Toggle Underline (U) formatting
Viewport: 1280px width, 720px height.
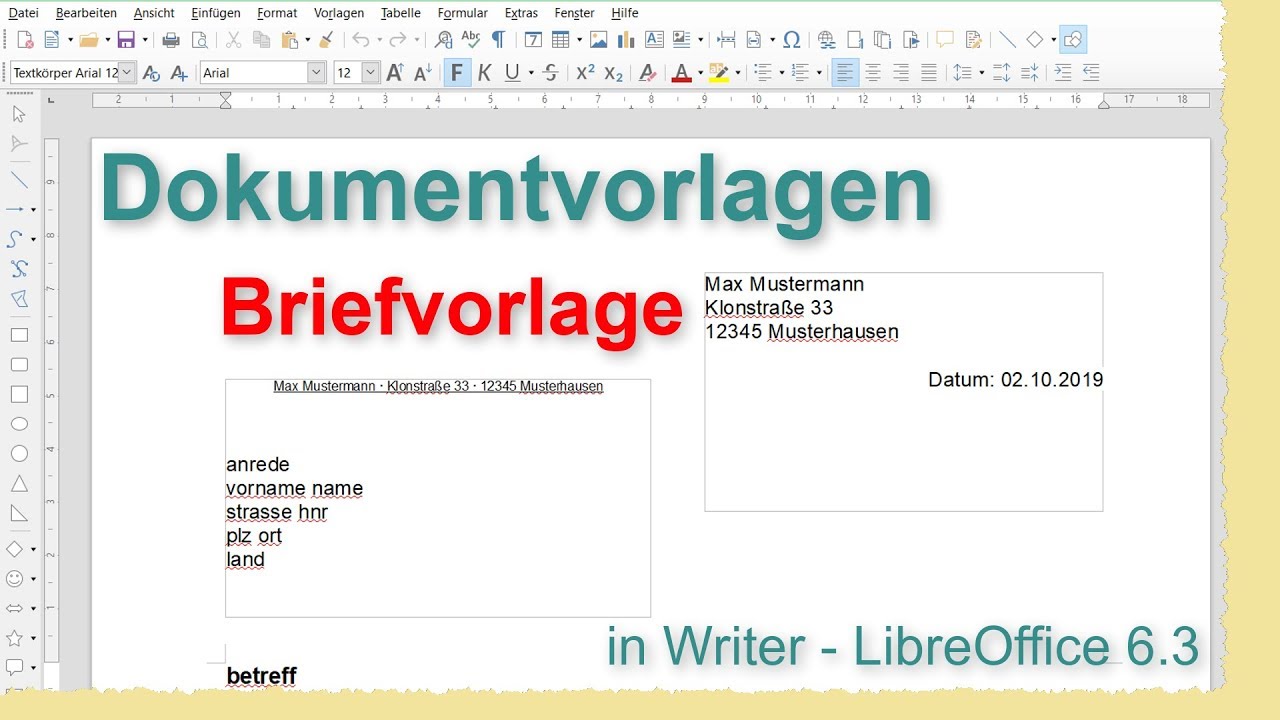[512, 73]
